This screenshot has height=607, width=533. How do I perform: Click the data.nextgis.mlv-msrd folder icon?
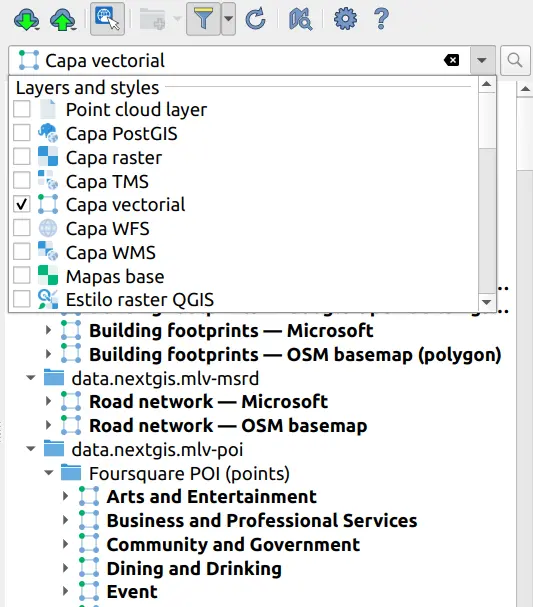(54, 377)
